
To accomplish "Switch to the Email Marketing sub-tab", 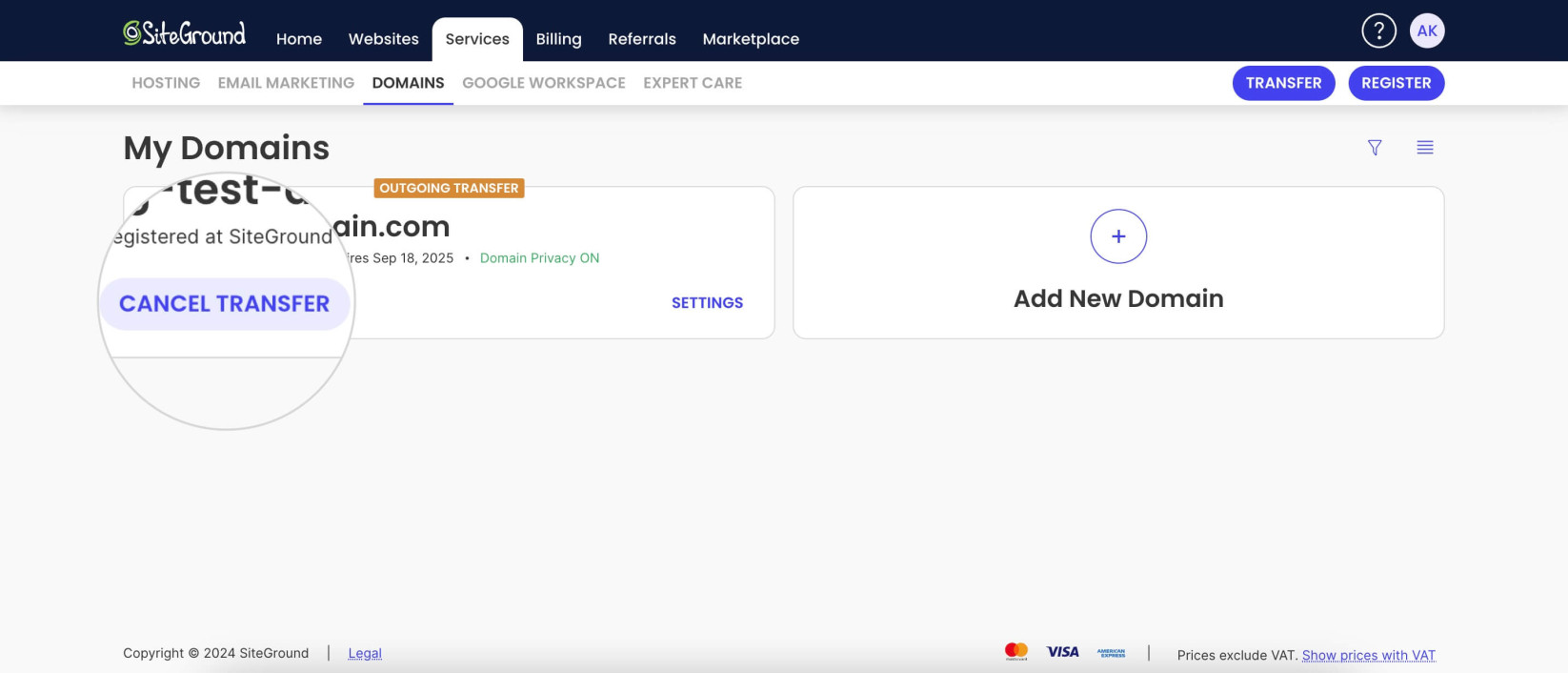I will tap(286, 83).
